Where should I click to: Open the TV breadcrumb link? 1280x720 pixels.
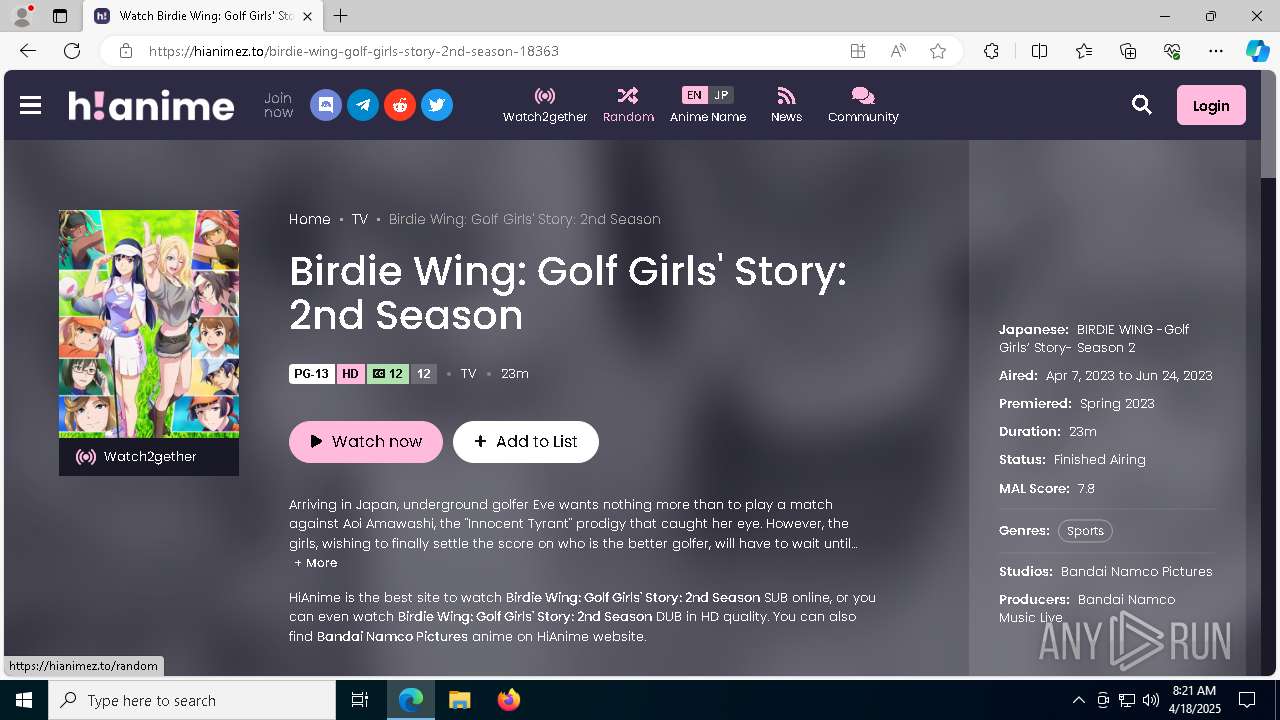(x=360, y=219)
